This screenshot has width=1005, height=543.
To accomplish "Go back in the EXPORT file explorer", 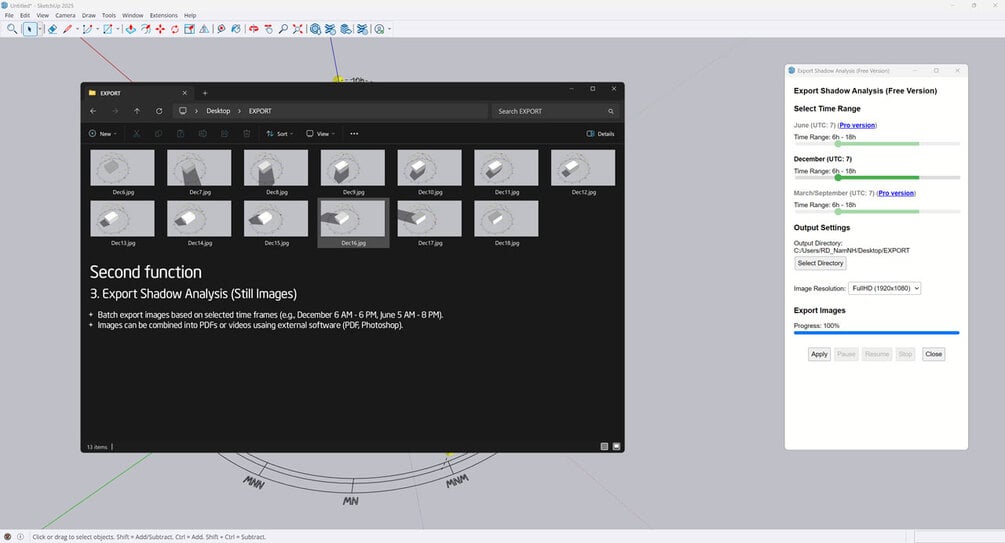I will 94,111.
